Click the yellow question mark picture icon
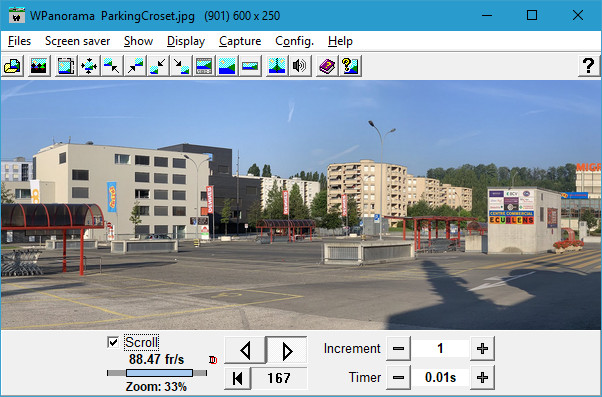The width and height of the screenshot is (602, 397). (x=350, y=66)
